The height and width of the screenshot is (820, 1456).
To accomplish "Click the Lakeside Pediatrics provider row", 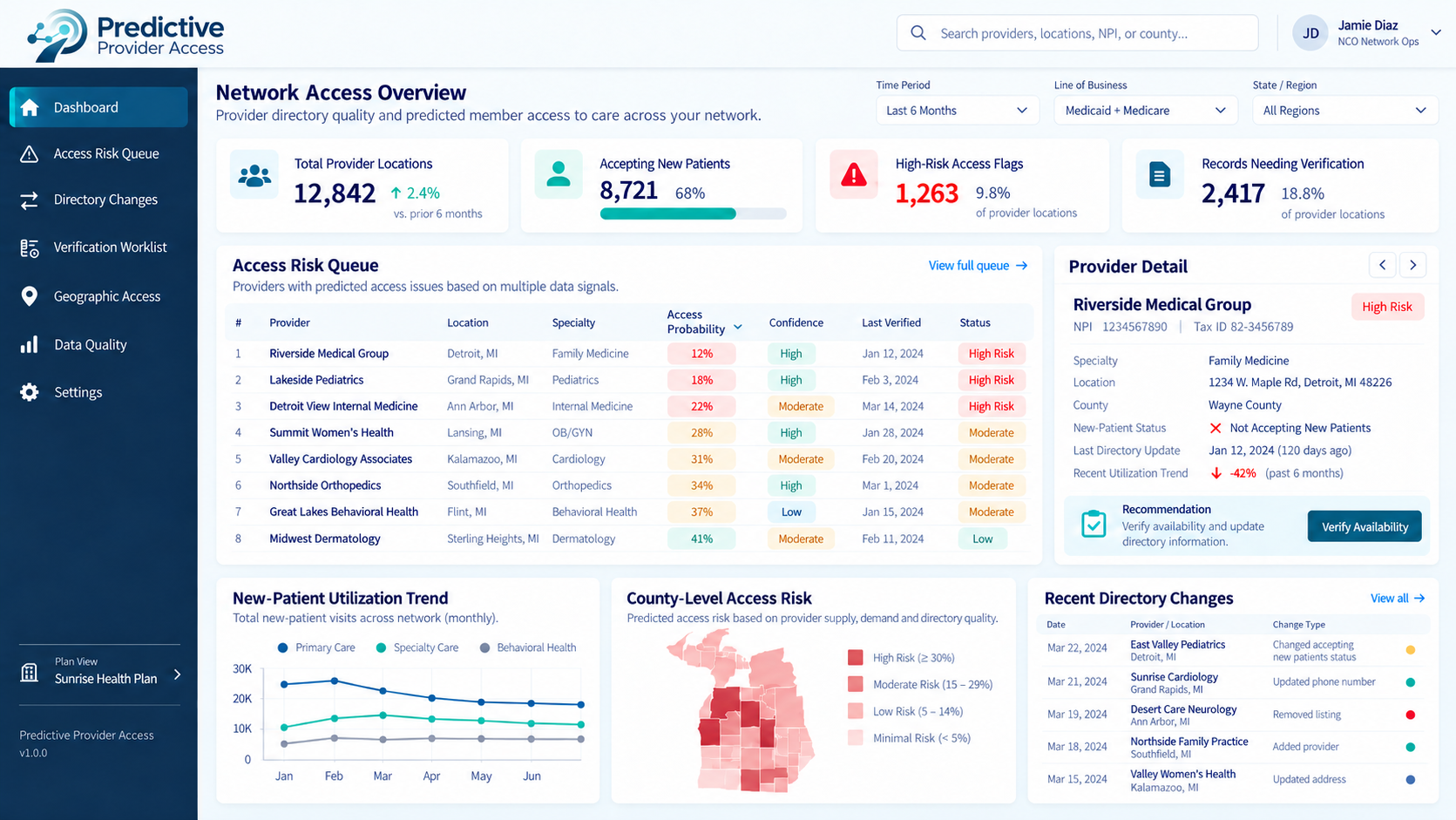I will click(x=629, y=380).
